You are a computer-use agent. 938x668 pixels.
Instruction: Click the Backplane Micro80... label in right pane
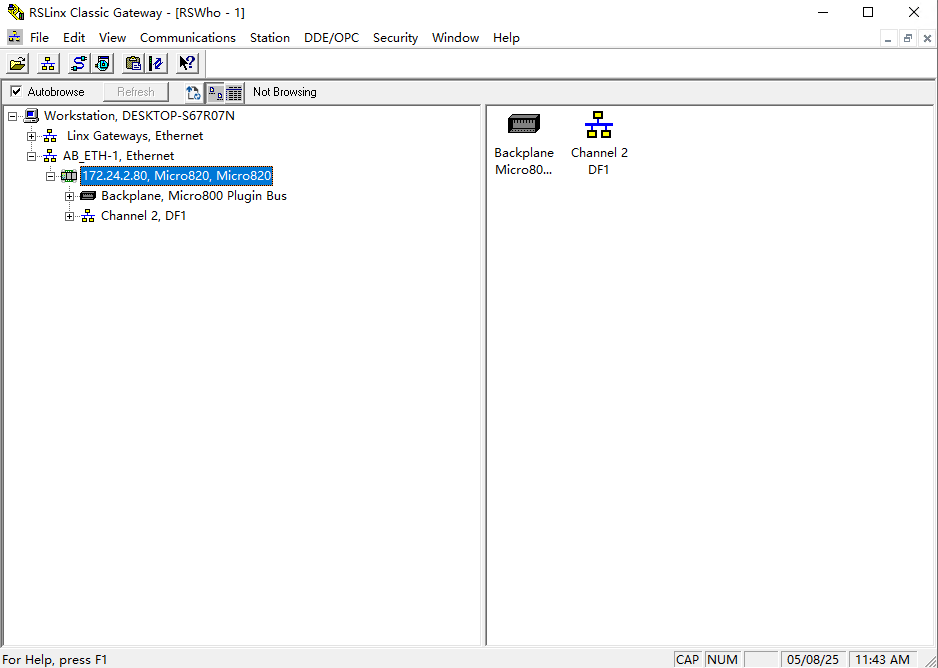(524, 161)
